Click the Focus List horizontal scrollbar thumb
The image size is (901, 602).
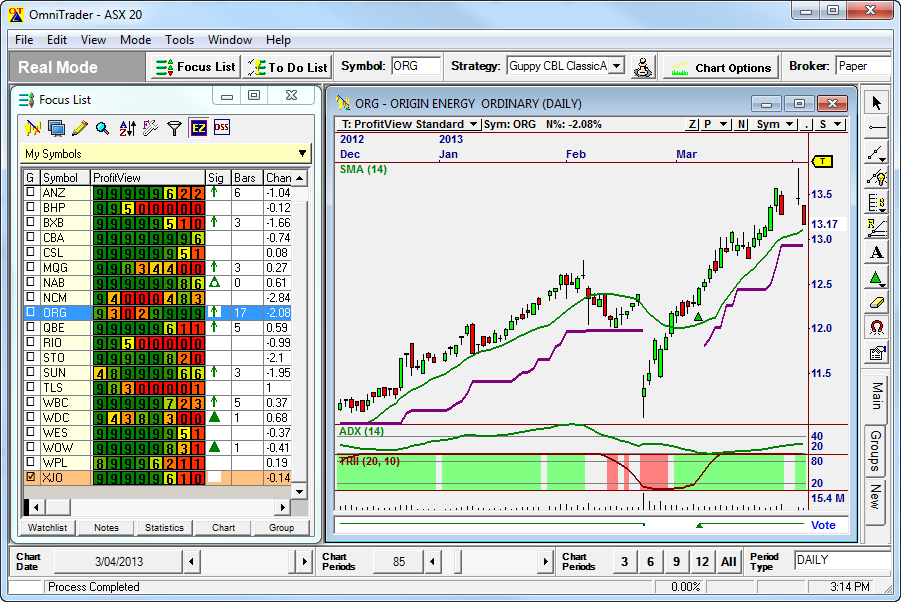tap(57, 507)
